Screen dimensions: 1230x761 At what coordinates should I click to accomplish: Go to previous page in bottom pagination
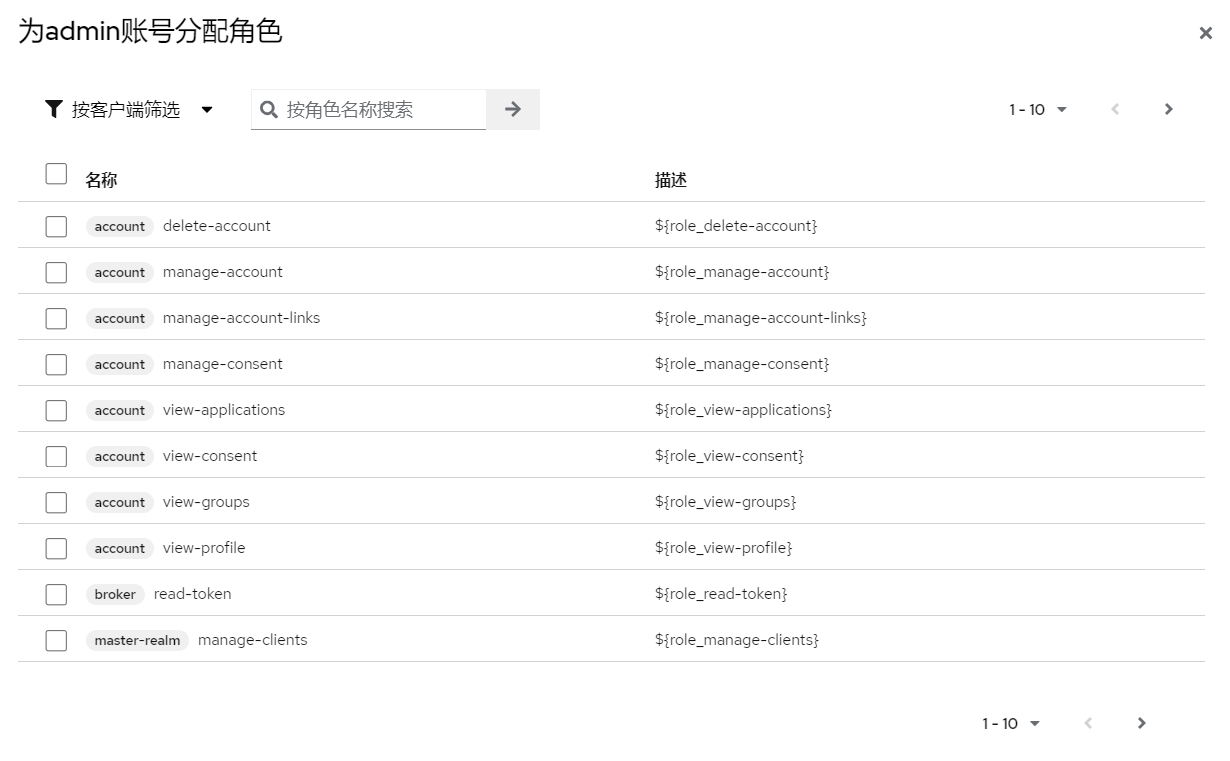pyautogui.click(x=1088, y=723)
